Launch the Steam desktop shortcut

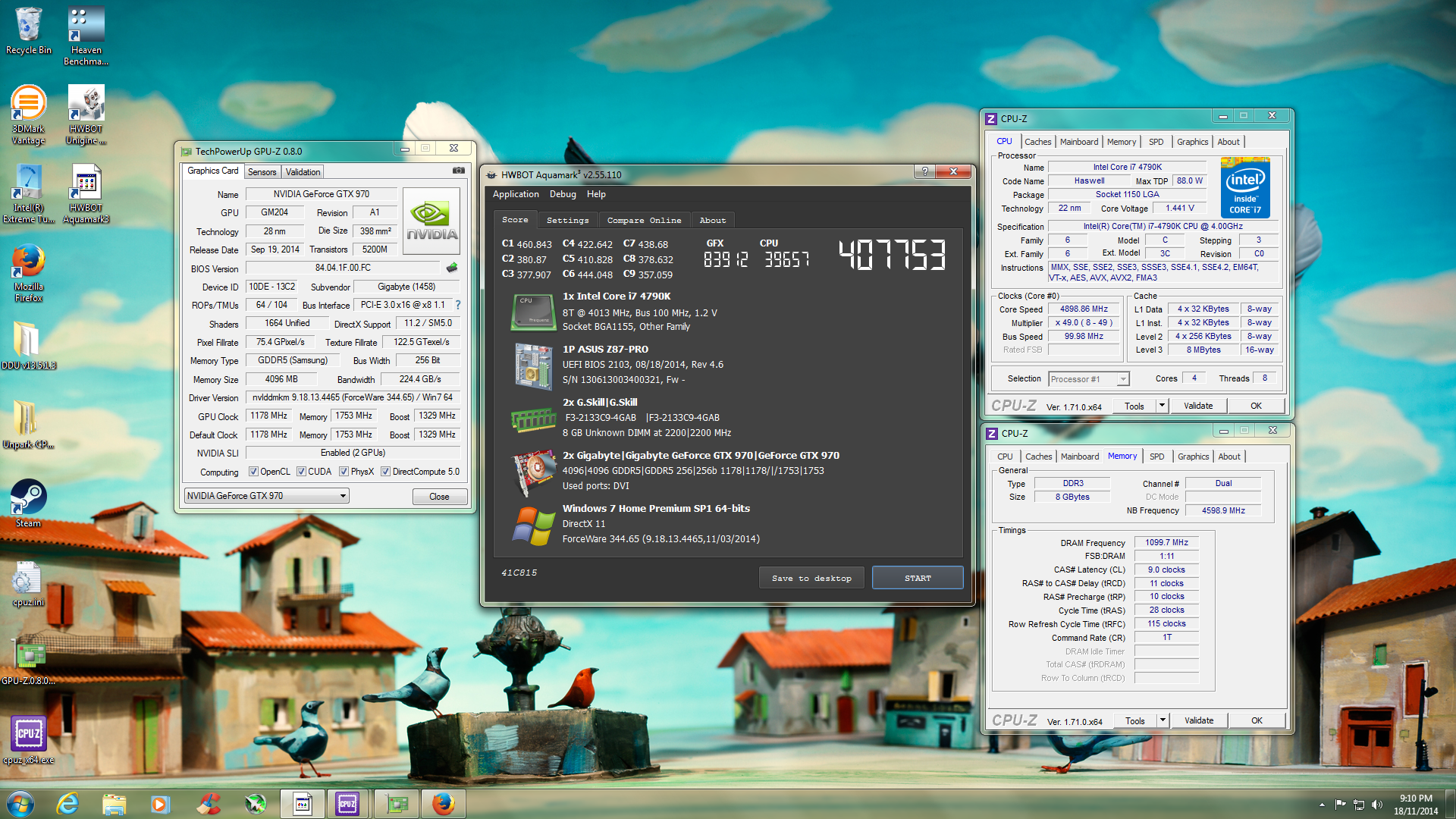[x=29, y=503]
